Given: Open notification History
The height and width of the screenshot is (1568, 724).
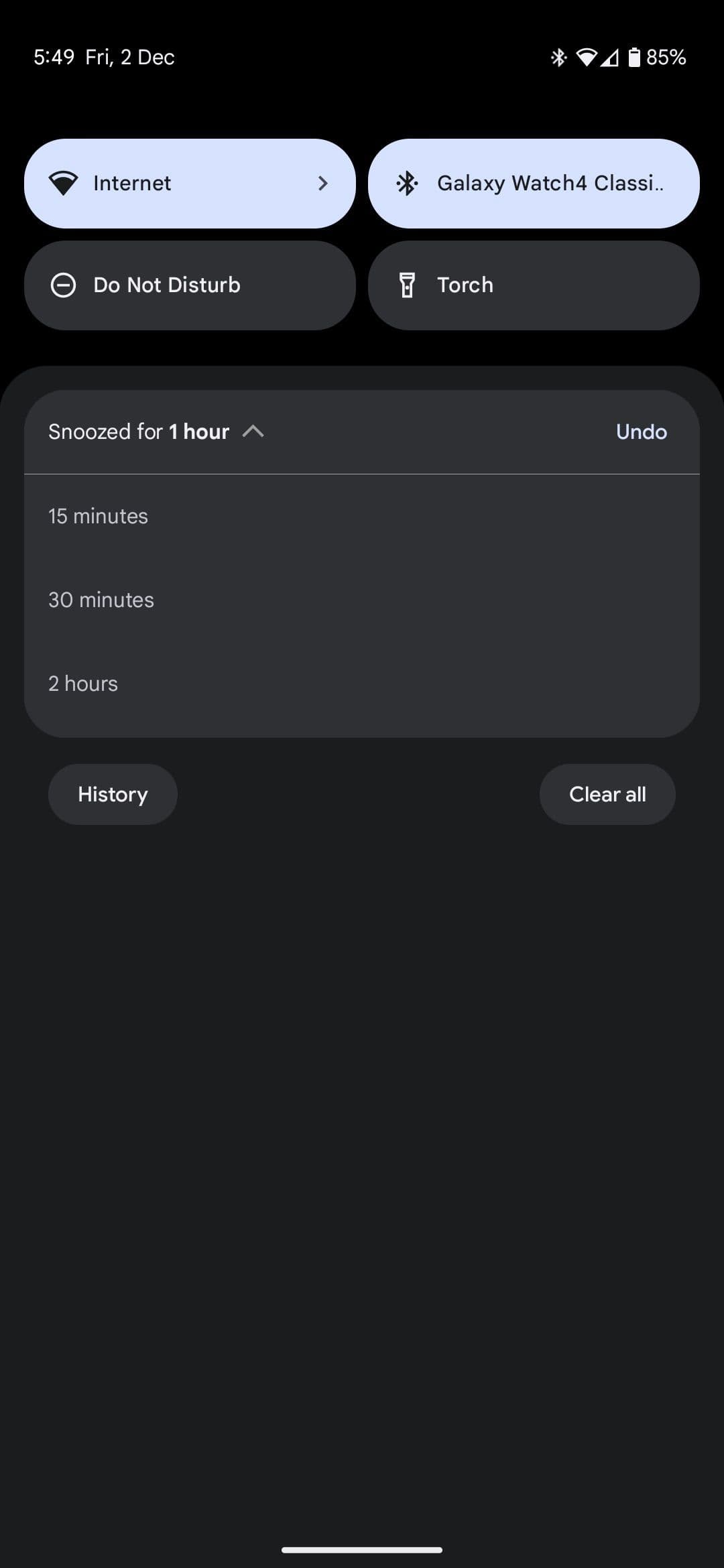Looking at the screenshot, I should 113,794.
